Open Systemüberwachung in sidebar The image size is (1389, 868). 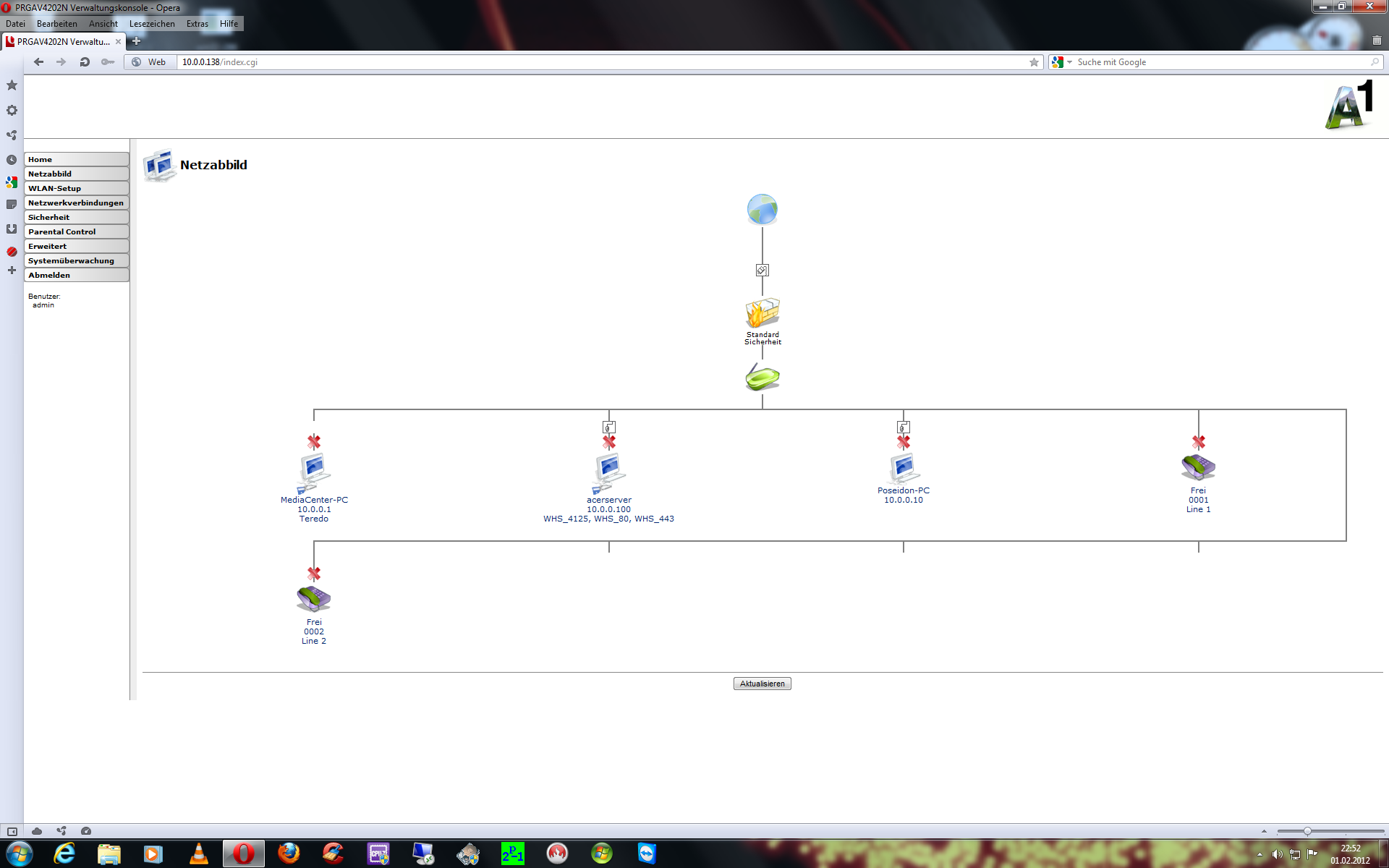coord(77,260)
